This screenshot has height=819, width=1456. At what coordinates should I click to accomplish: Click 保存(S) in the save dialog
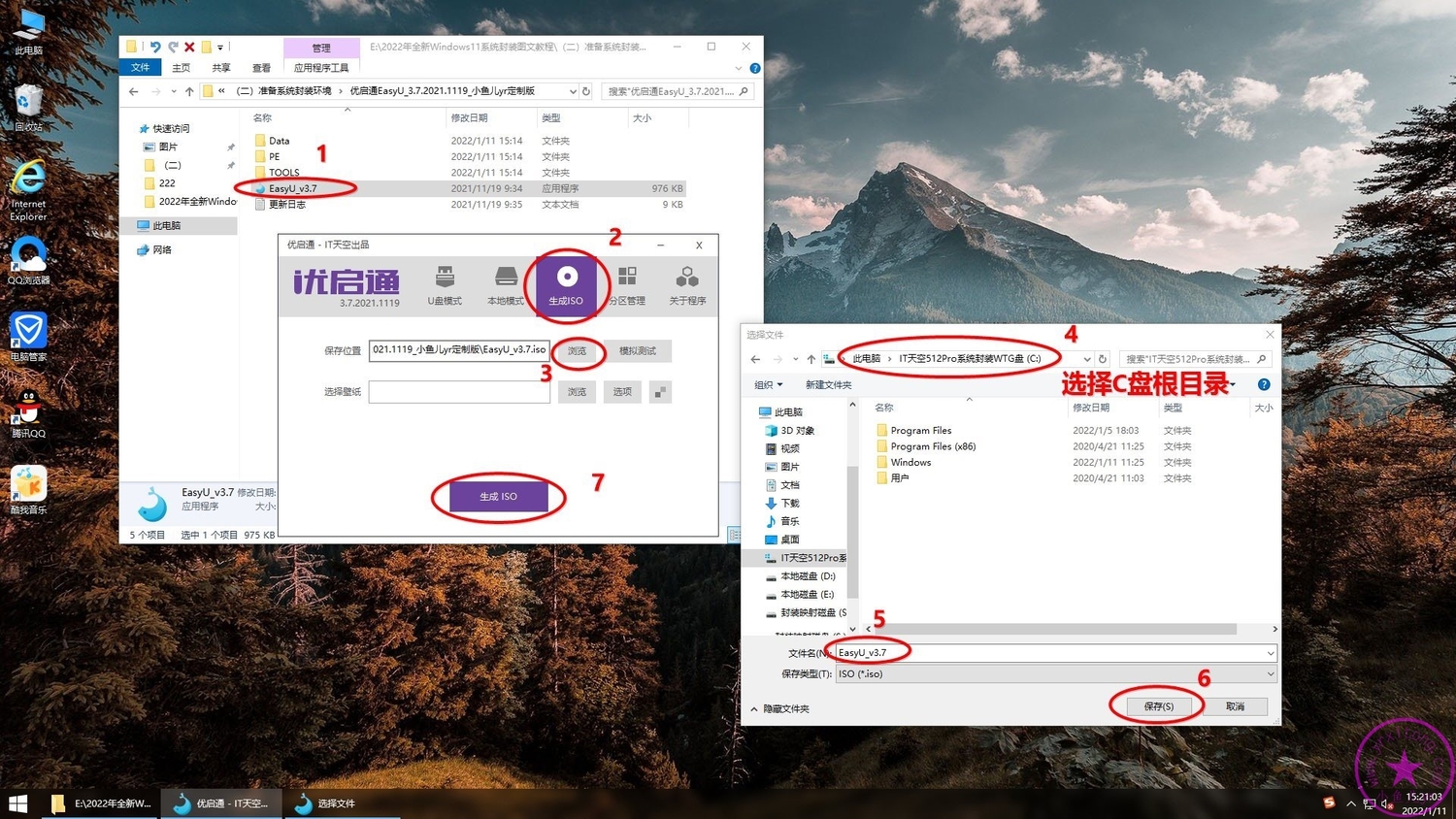pyautogui.click(x=1158, y=706)
